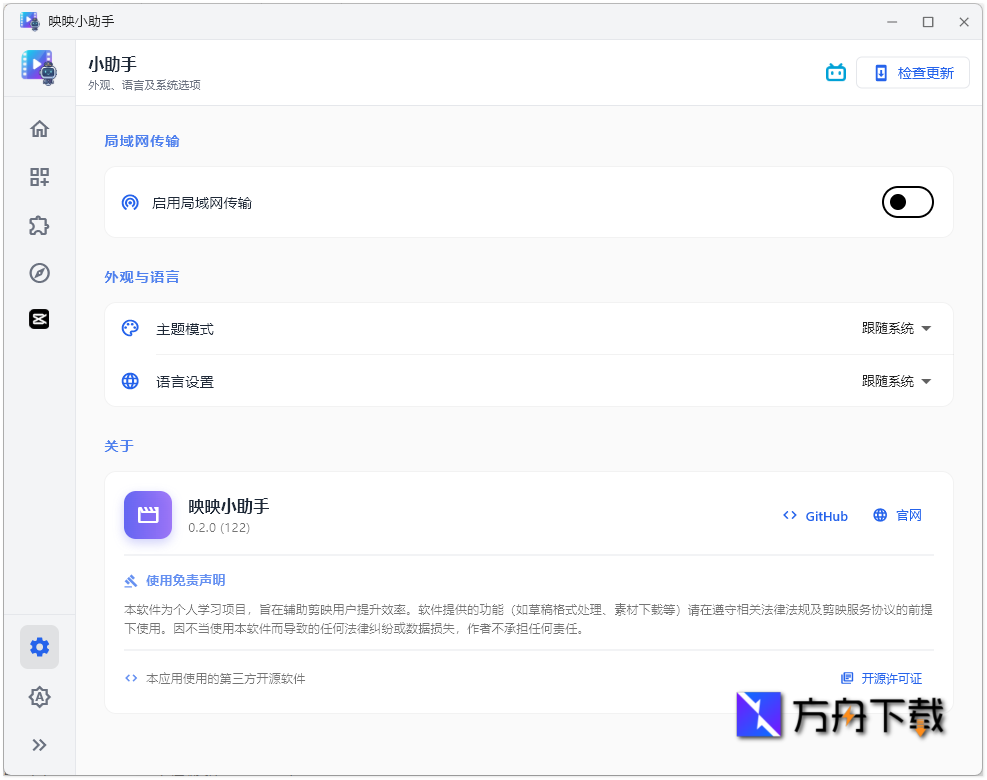Enable 启用局域网传输 toggle switch
987x780 pixels.
[x=907, y=202]
